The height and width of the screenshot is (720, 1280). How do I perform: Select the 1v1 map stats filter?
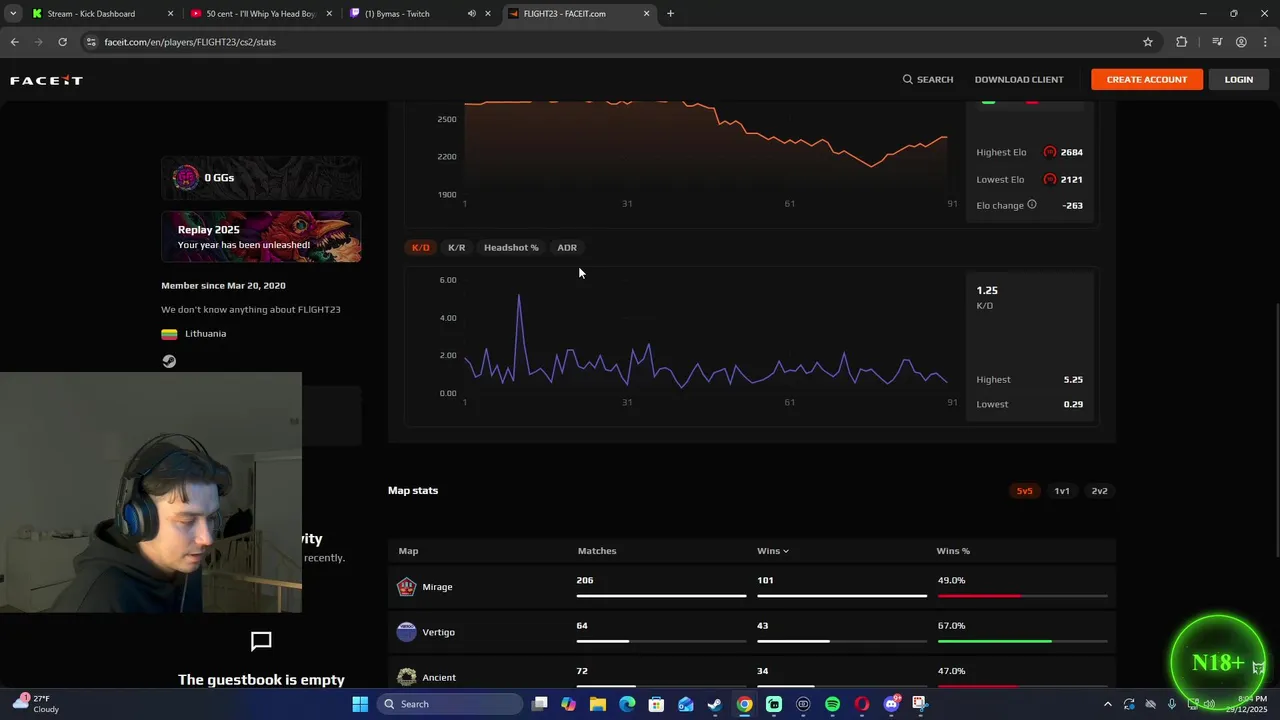(1062, 491)
